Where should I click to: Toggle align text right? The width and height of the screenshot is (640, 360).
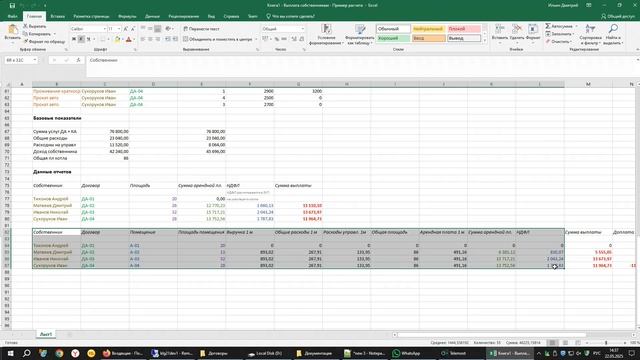click(x=158, y=39)
